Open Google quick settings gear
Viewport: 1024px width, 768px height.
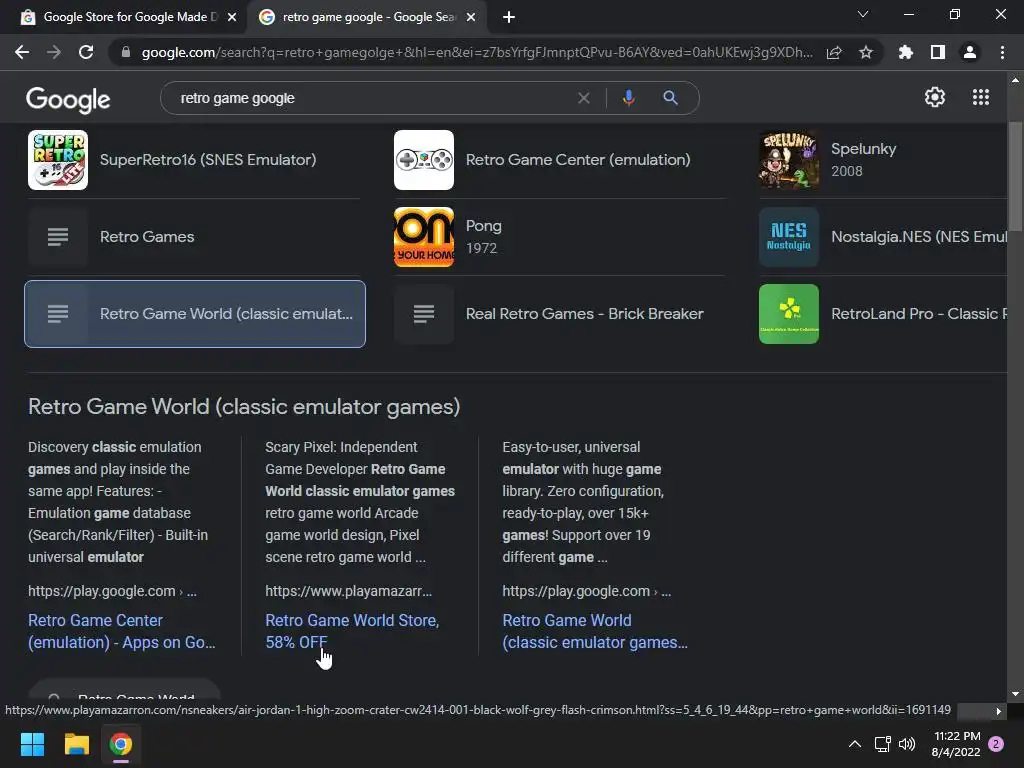(935, 97)
